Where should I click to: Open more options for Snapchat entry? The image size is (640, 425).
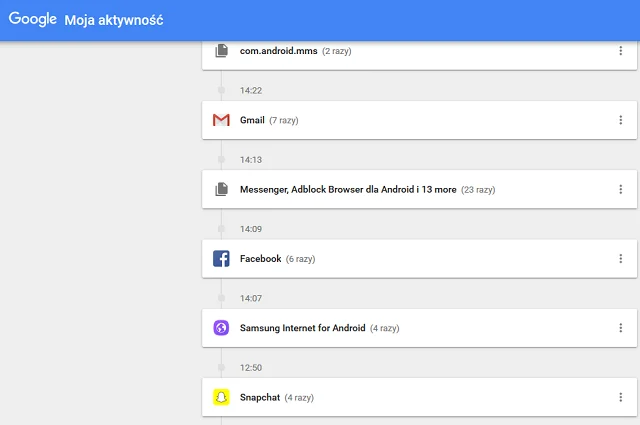point(620,397)
